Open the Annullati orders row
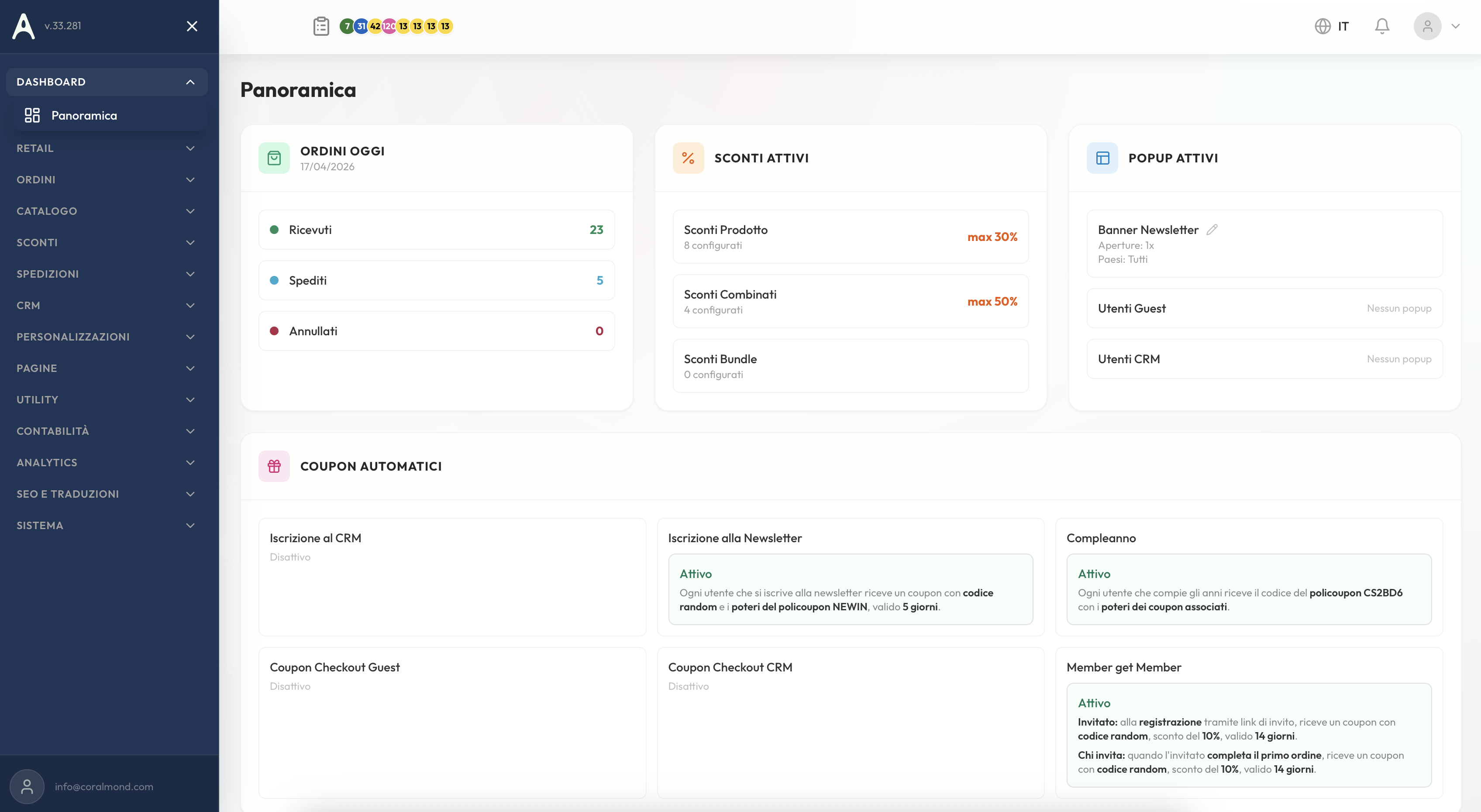This screenshot has height=812, width=1481. (436, 331)
